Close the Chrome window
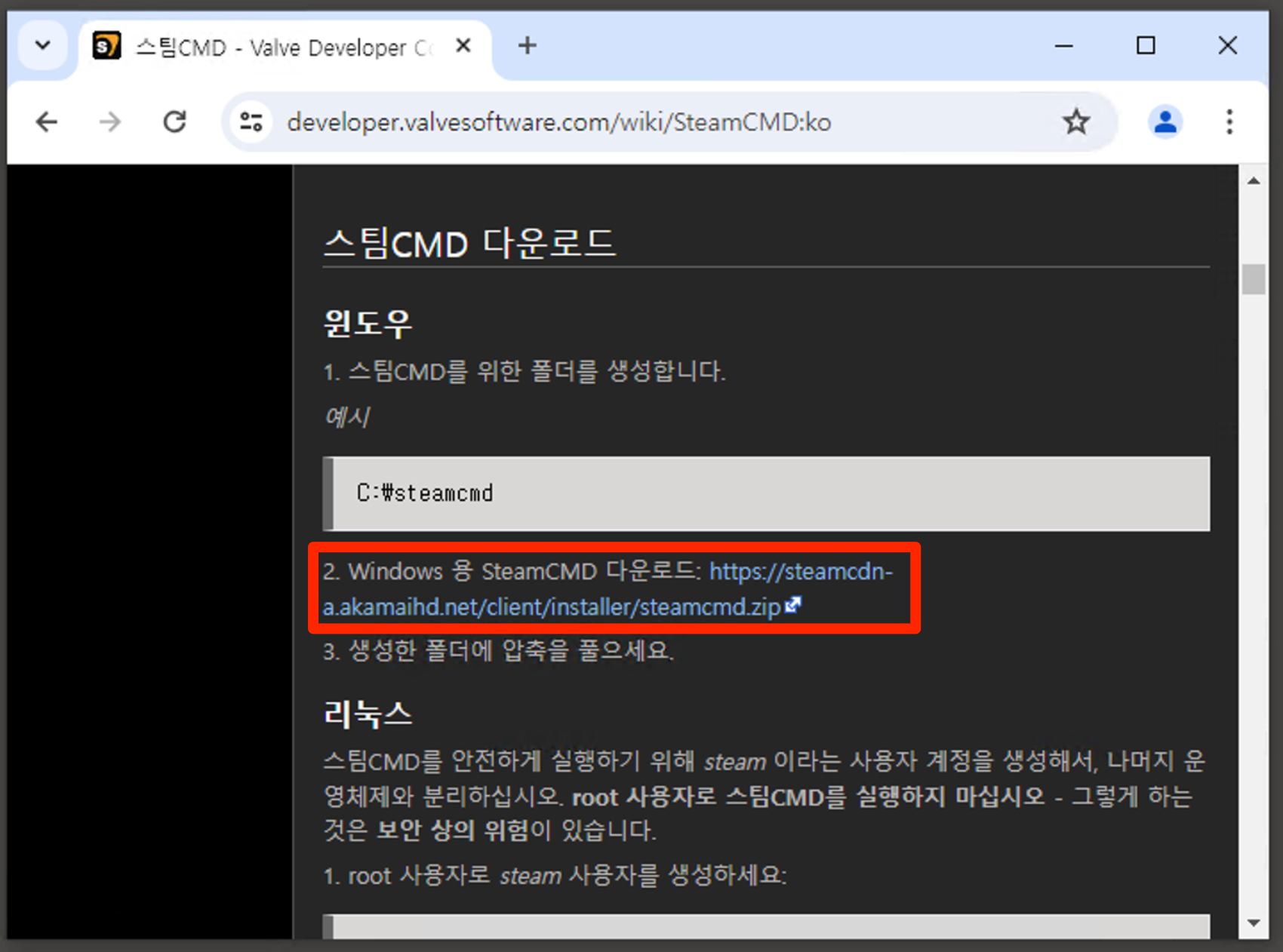The image size is (1283, 952). point(1228,46)
